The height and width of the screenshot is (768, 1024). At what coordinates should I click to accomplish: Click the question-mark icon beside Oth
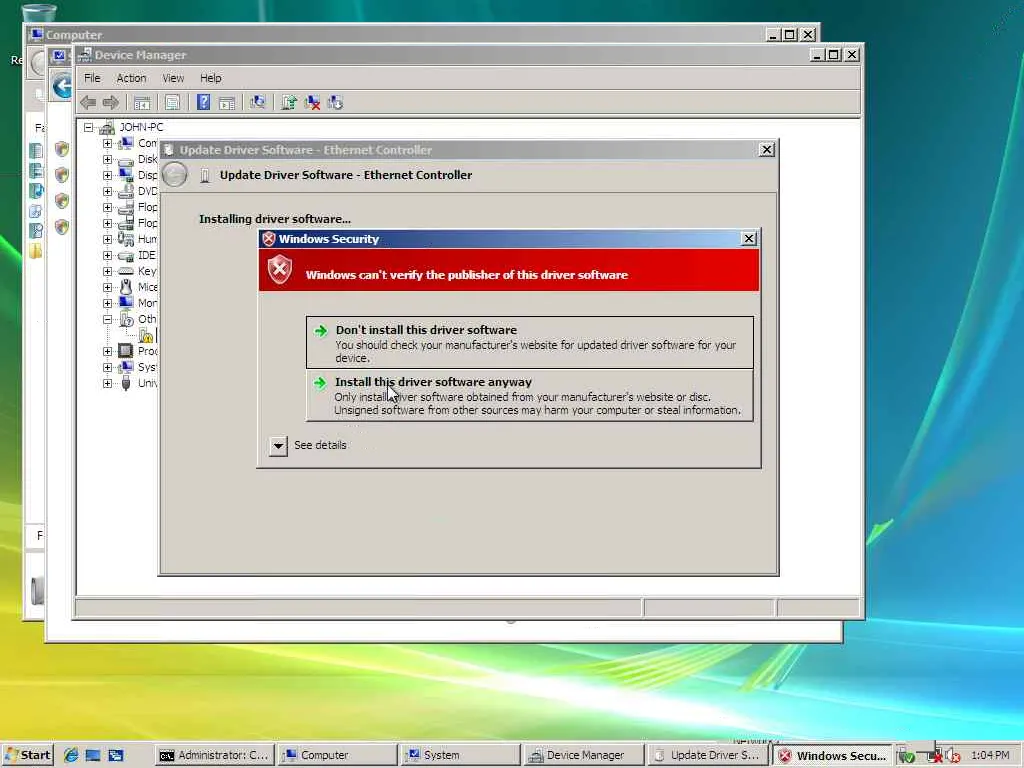126,319
